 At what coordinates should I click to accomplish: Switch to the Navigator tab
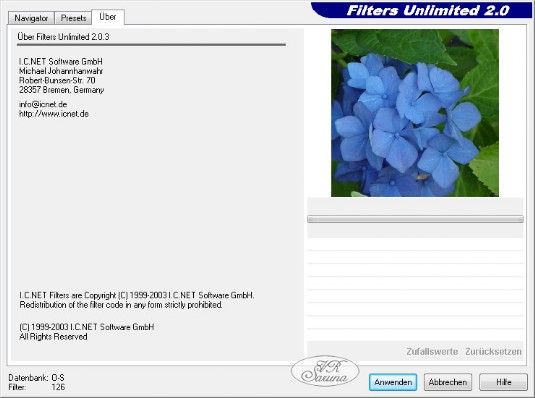point(31,18)
